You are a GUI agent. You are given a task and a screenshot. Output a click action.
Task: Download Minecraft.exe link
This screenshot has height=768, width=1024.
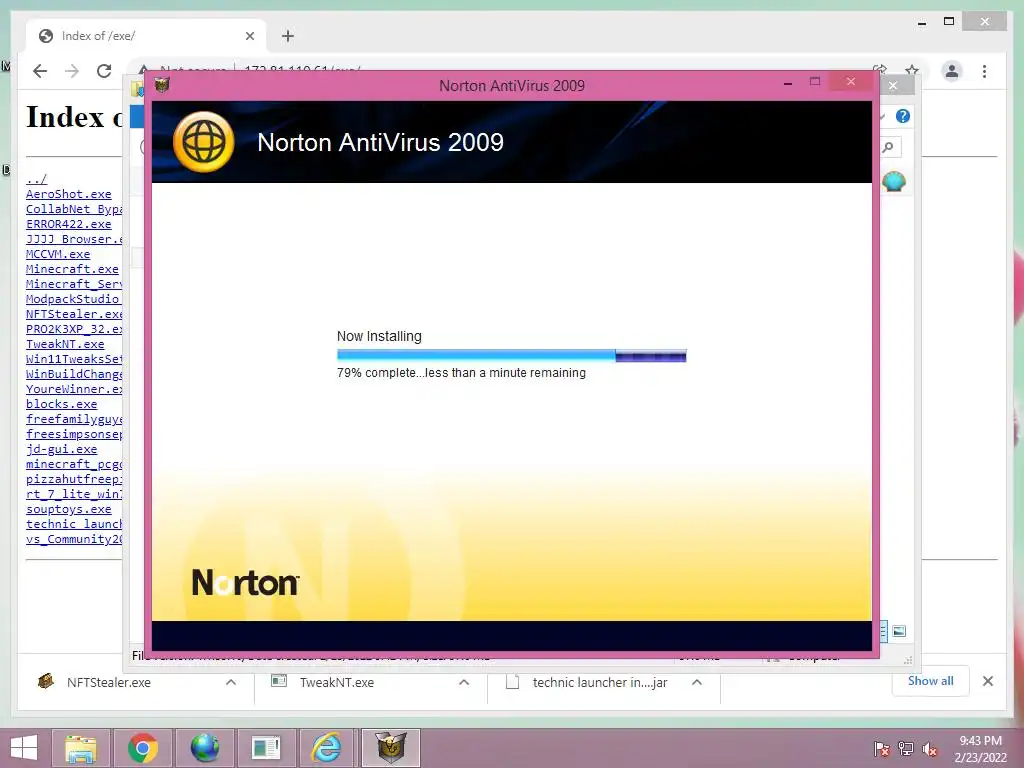click(x=72, y=269)
